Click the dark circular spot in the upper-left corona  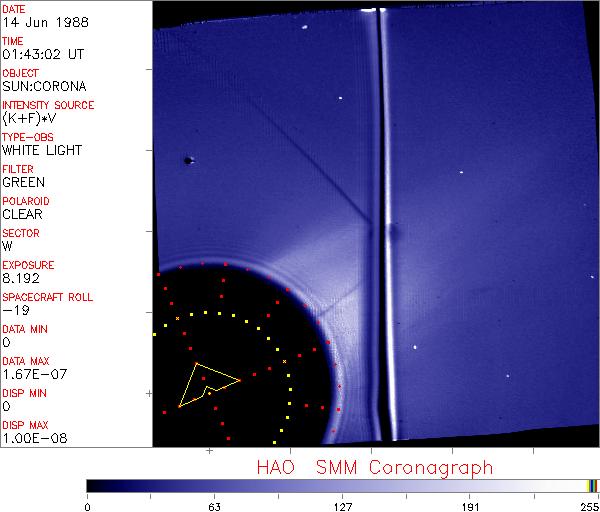(188, 160)
